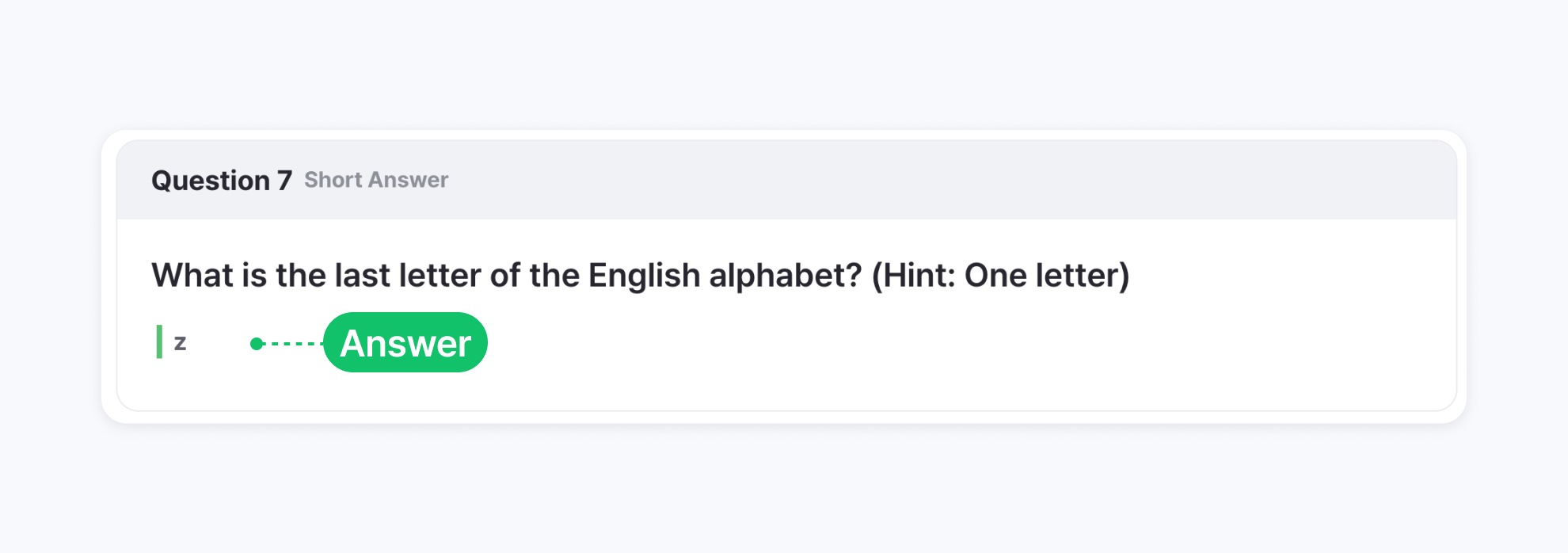Click the Question 7 heading
The width and height of the screenshot is (1568, 553).
222,181
